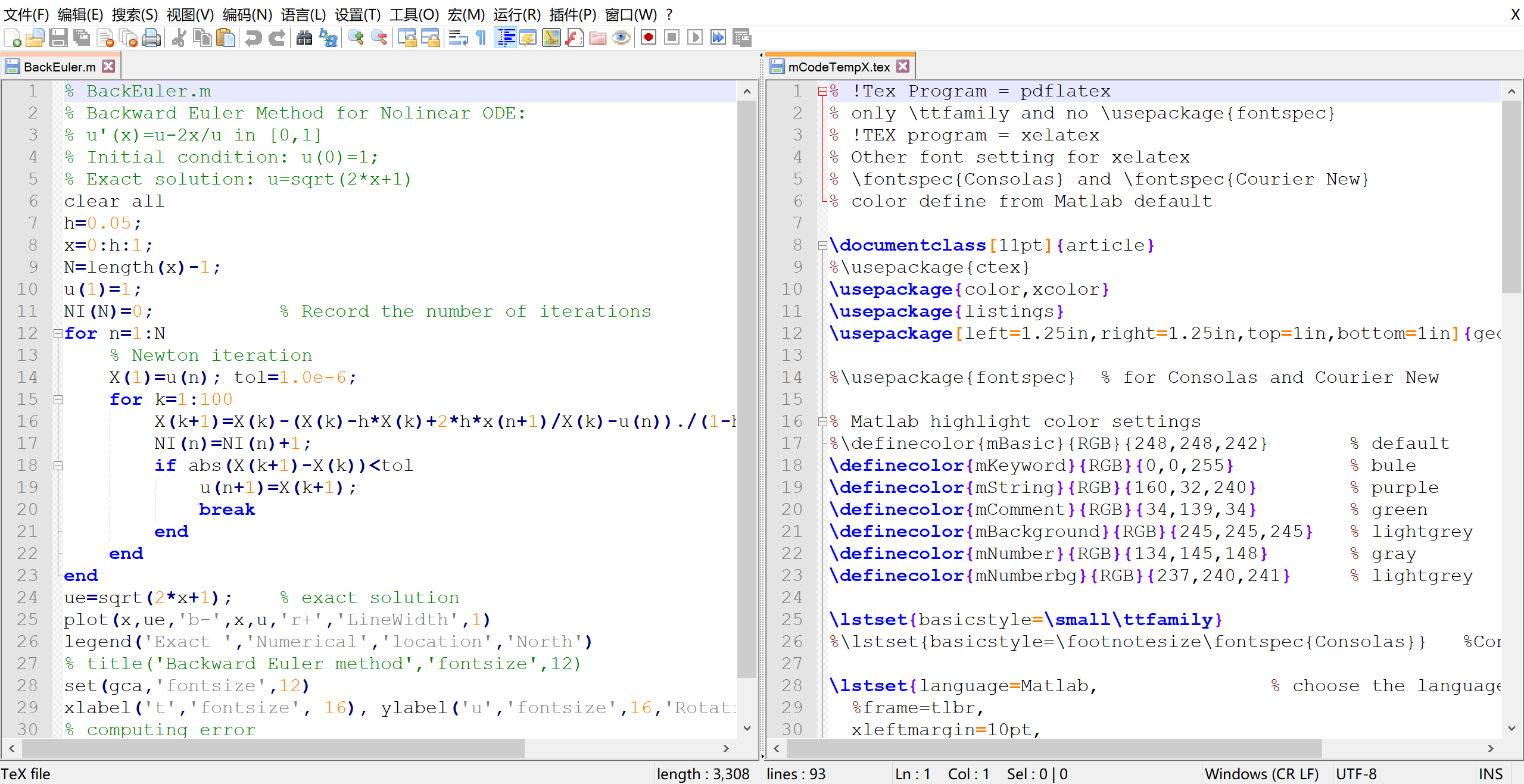Click the Close All documents icon
The height and width of the screenshot is (784, 1524).
click(129, 38)
